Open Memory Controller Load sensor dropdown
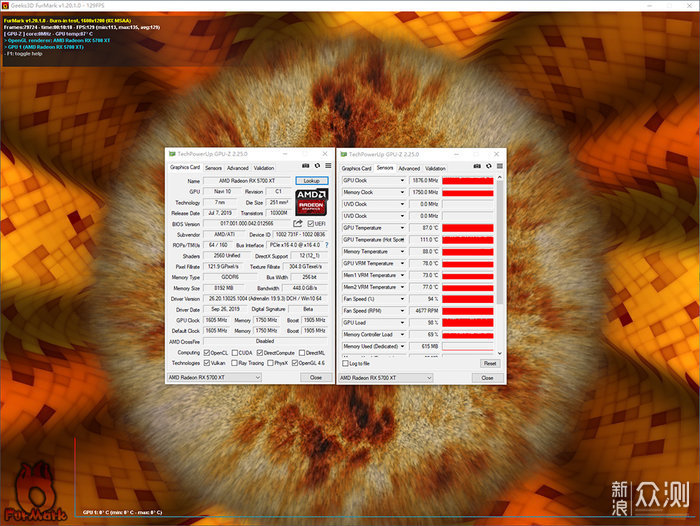The image size is (700, 526). point(402,334)
